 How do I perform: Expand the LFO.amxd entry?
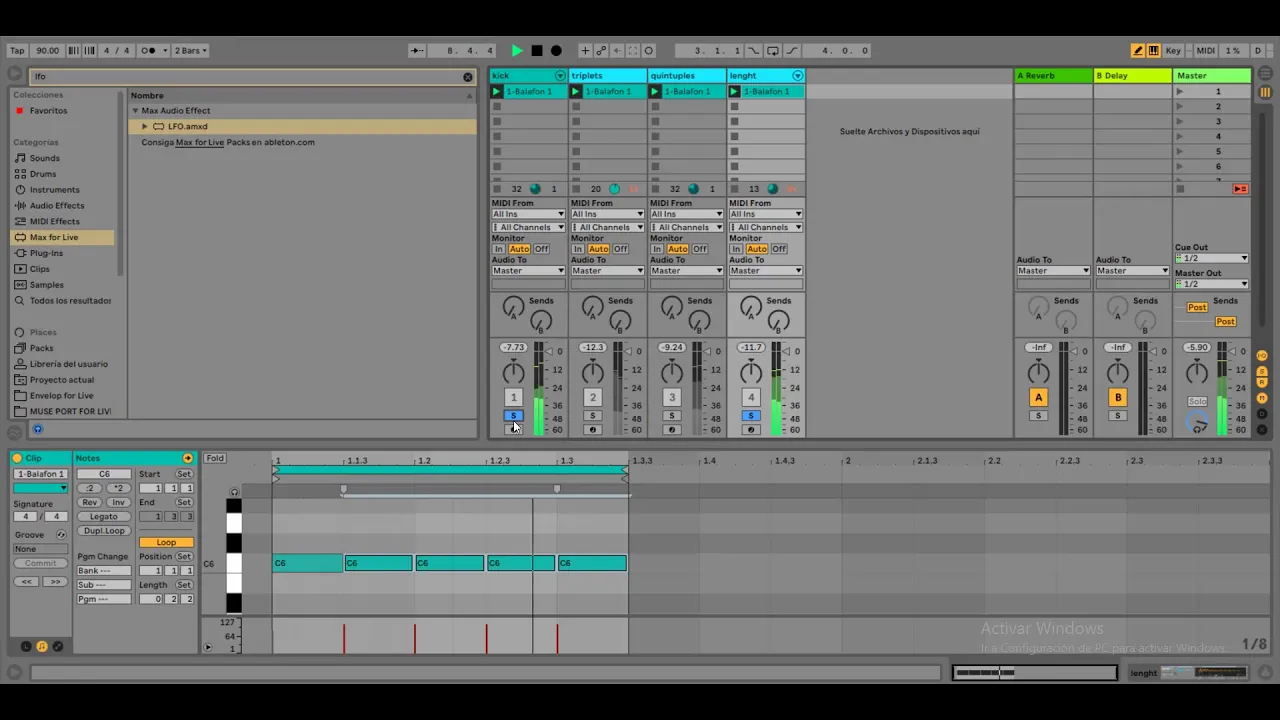point(145,127)
